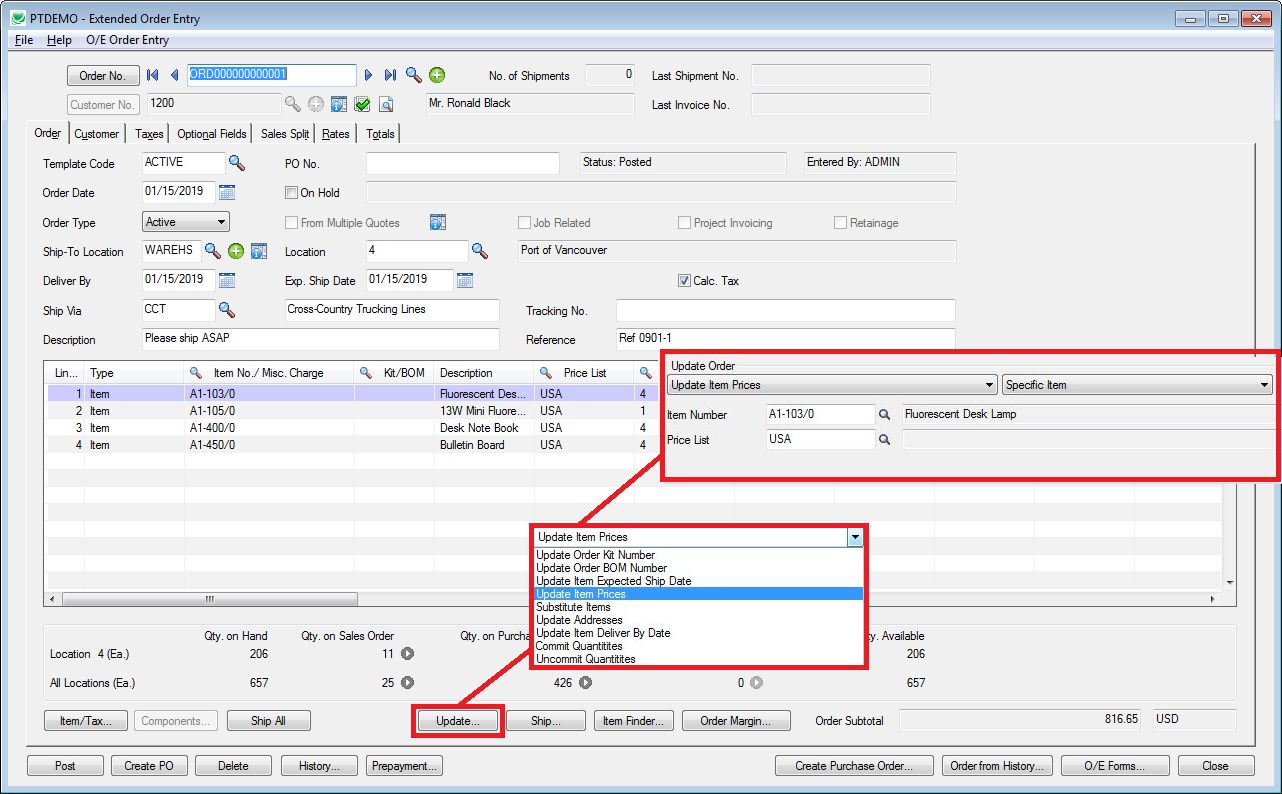
Task: Click the Description field containing Please ship ASAP
Action: click(x=321, y=339)
